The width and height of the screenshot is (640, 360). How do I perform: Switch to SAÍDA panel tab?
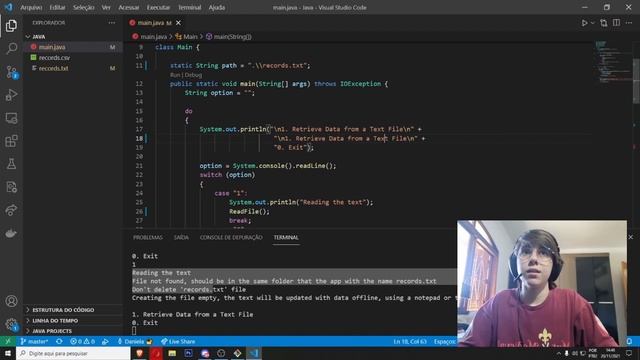(x=181, y=238)
